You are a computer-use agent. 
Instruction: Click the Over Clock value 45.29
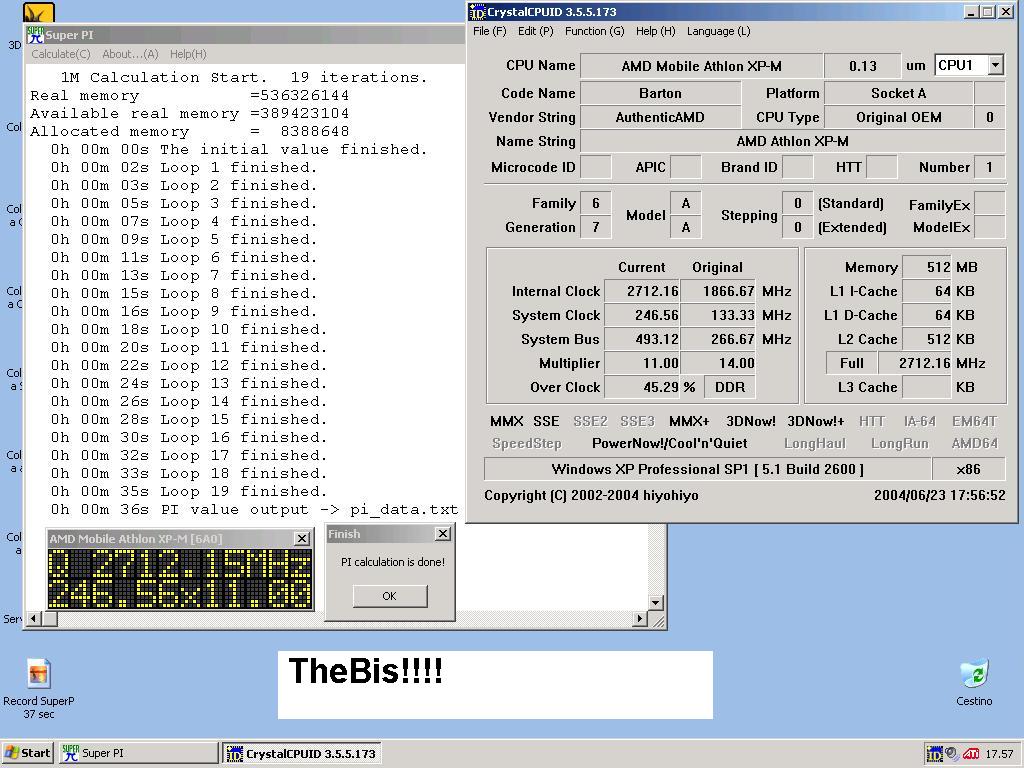tap(642, 387)
